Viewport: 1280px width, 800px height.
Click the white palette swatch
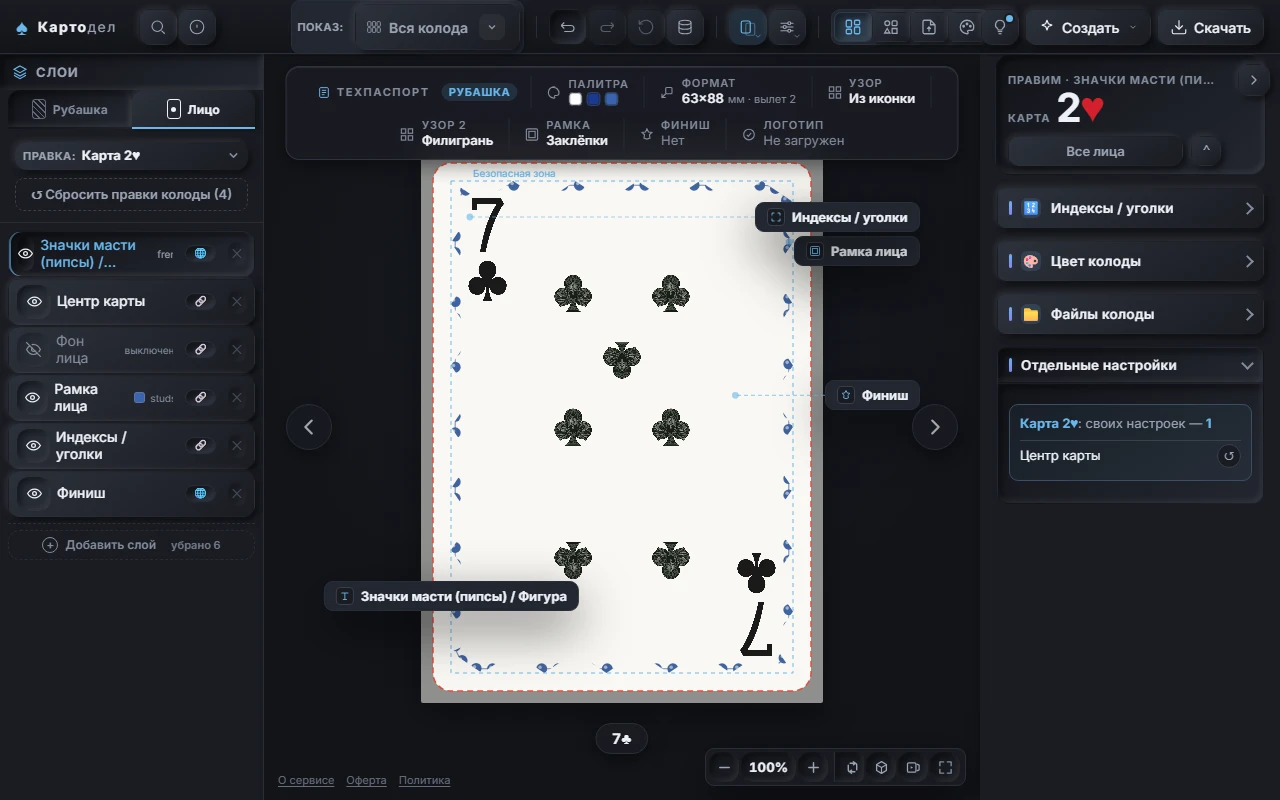coord(575,99)
